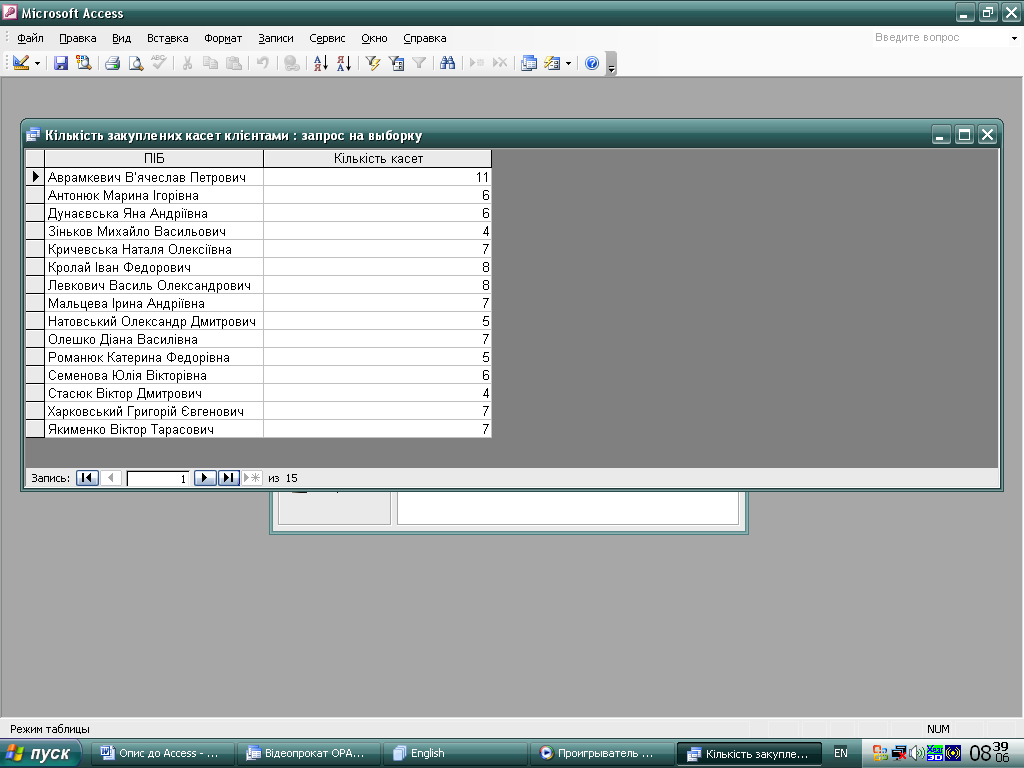This screenshot has height=768, width=1024.
Task: Click Filter by Form icon
Action: click(396, 63)
